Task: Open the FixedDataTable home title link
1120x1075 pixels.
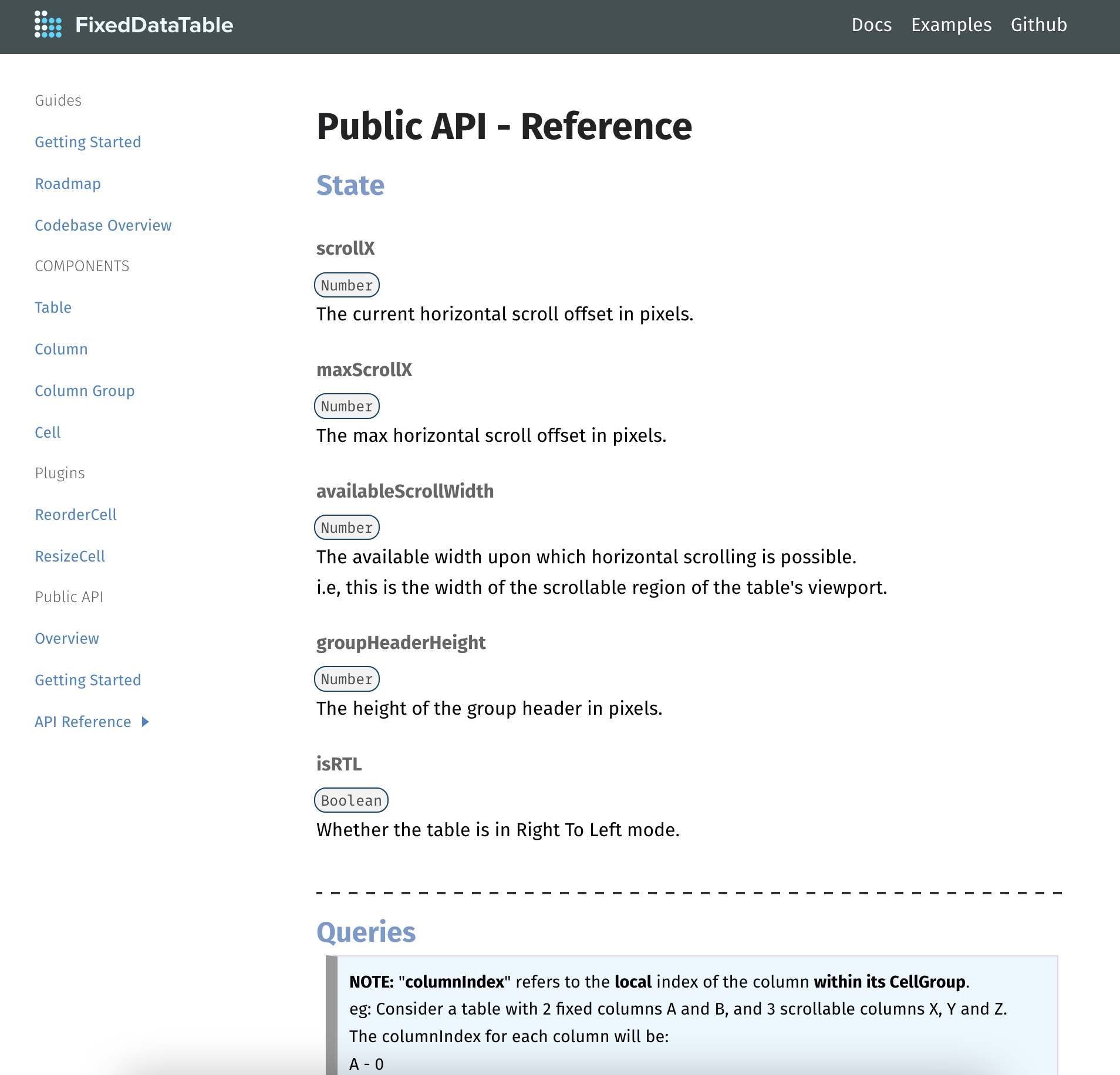Action: point(154,25)
